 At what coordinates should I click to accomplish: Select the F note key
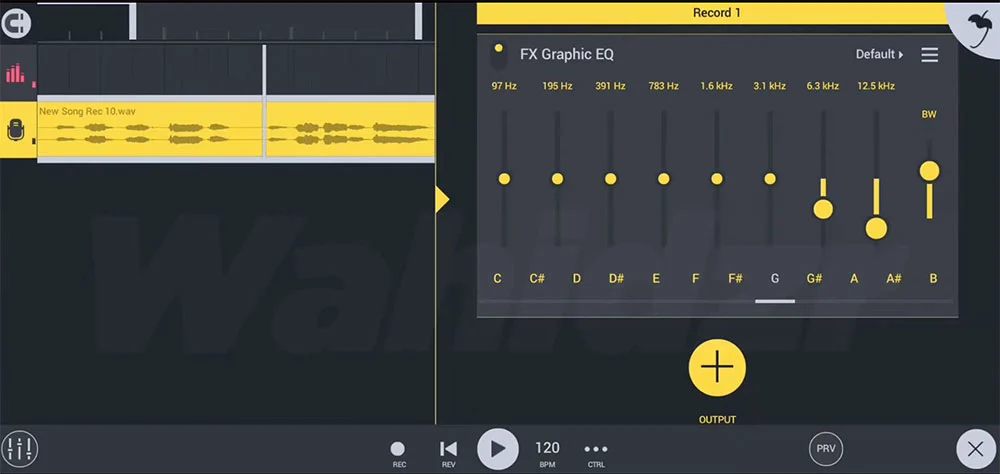point(696,278)
